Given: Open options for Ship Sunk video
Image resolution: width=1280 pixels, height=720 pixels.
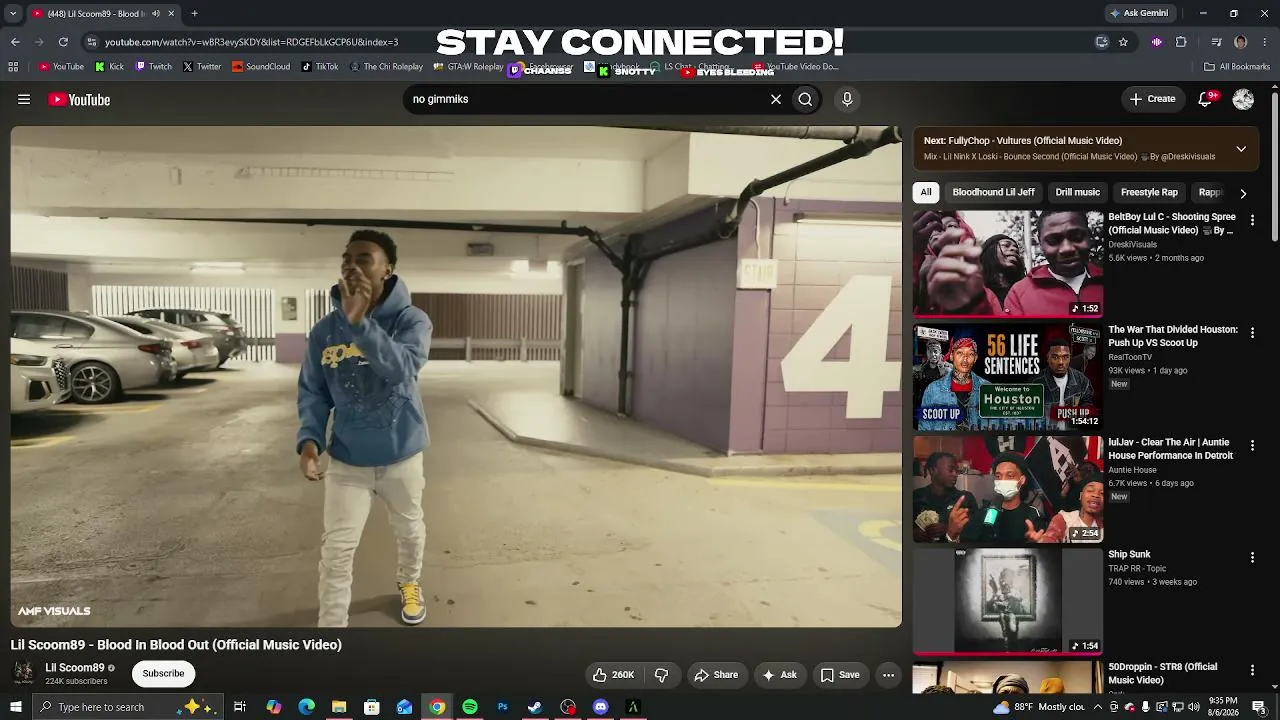Looking at the screenshot, I should (1252, 557).
